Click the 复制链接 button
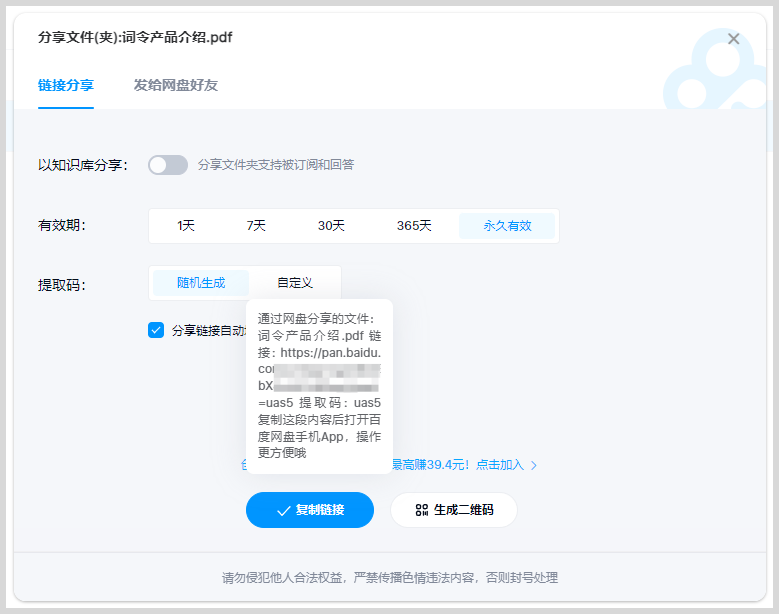Viewport: 779px width, 614px height. tap(310, 510)
